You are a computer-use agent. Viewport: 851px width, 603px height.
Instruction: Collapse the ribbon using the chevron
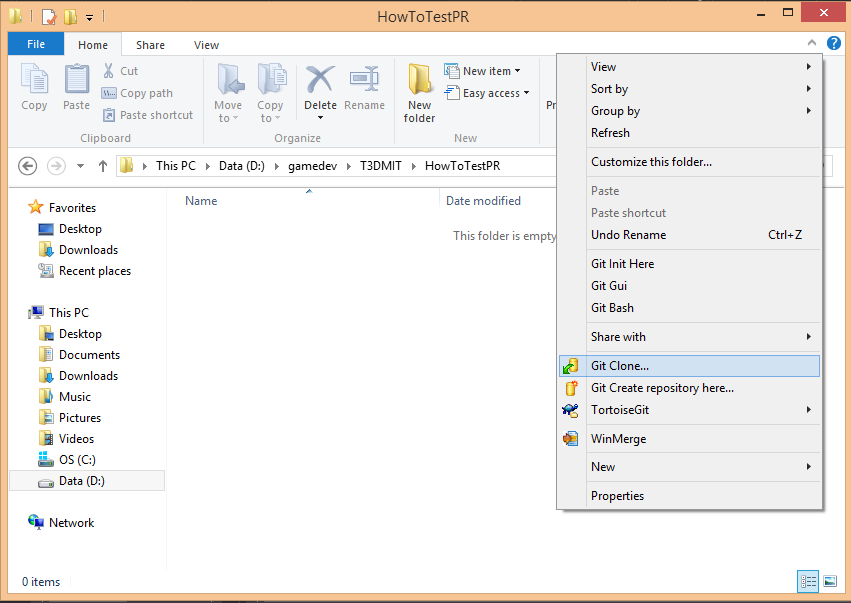[812, 42]
